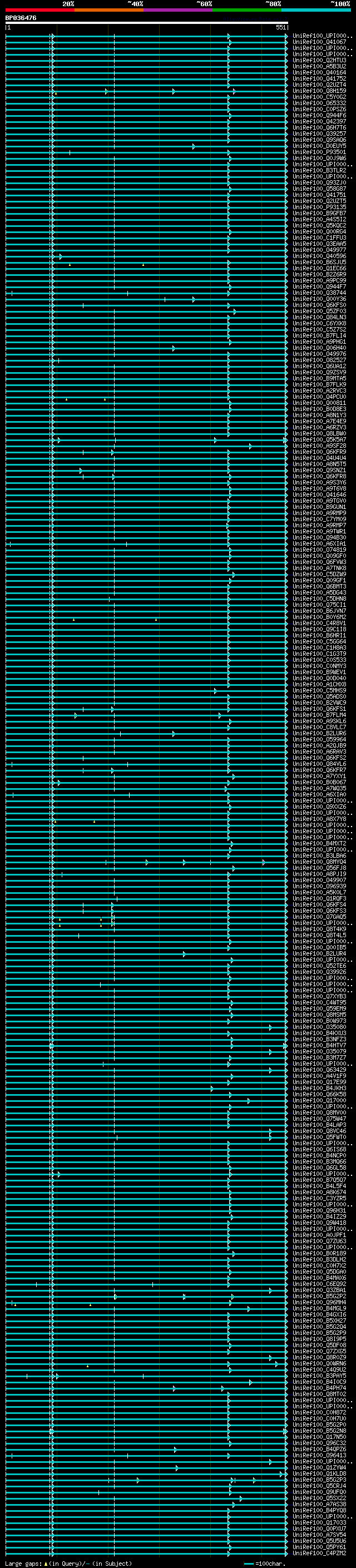This screenshot has width=356, height=1568.
Task: Select hit UniRef100_C8VLC7
Action: click(319, 728)
